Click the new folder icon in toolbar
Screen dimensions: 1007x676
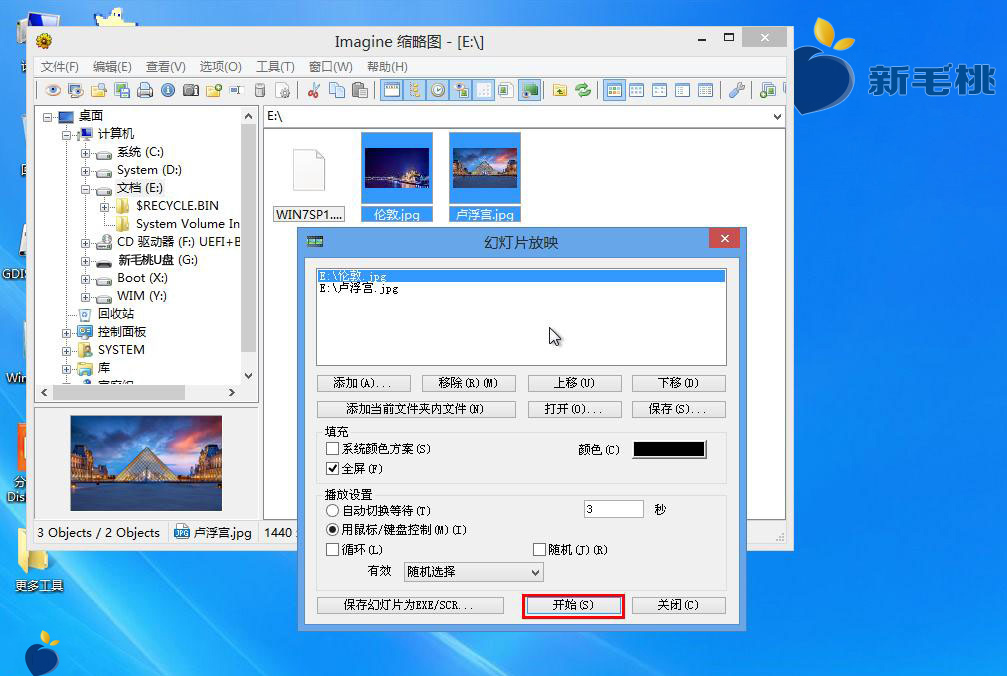coord(214,91)
